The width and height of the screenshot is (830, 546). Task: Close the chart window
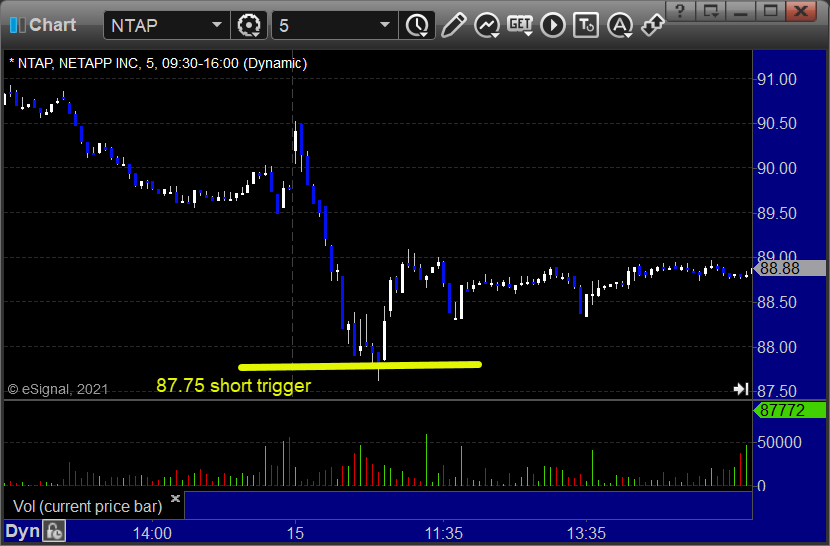[x=801, y=11]
